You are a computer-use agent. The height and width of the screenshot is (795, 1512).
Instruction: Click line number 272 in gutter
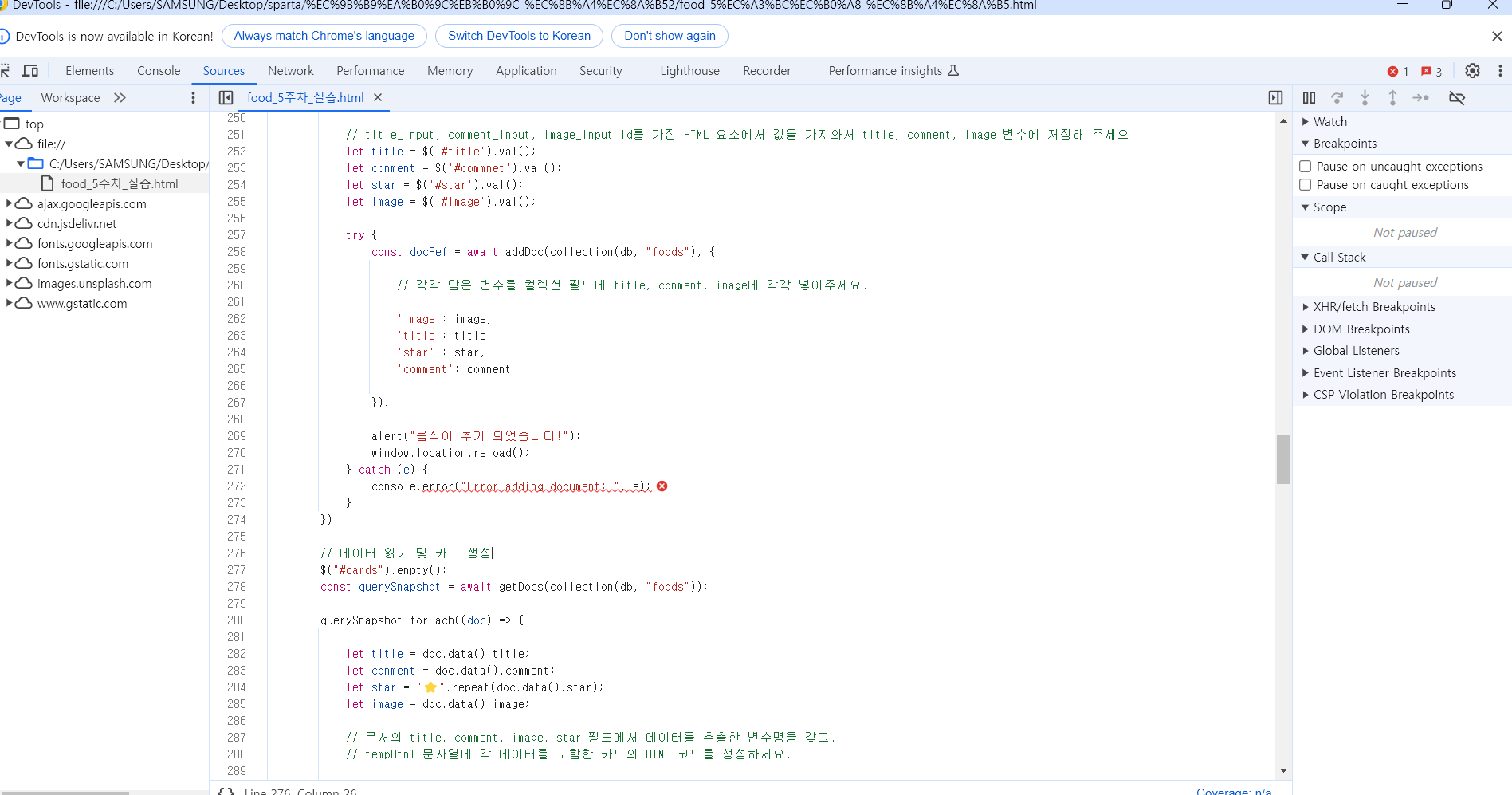pos(237,486)
